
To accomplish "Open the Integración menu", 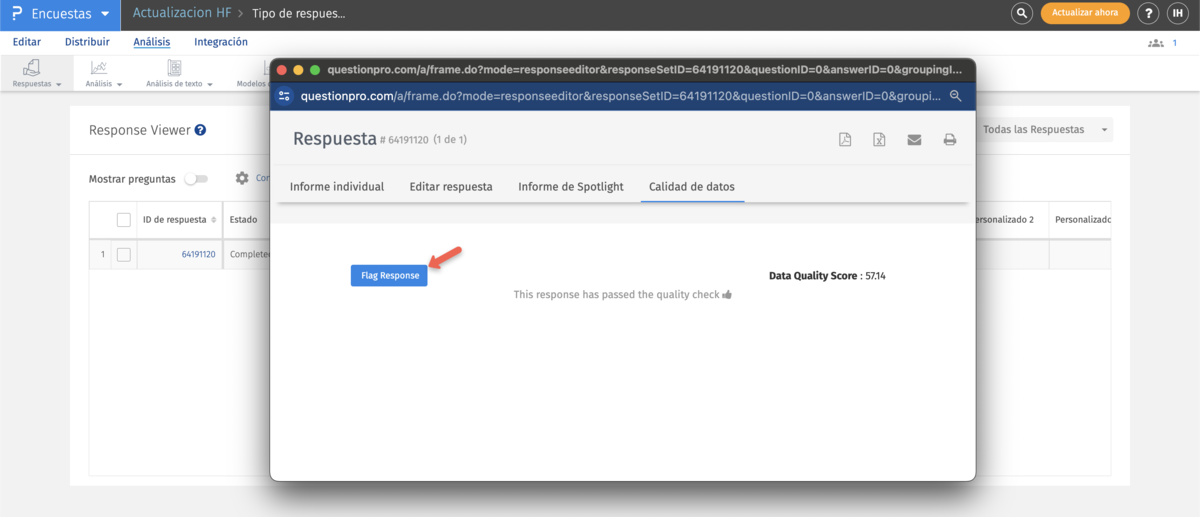I will (221, 42).
